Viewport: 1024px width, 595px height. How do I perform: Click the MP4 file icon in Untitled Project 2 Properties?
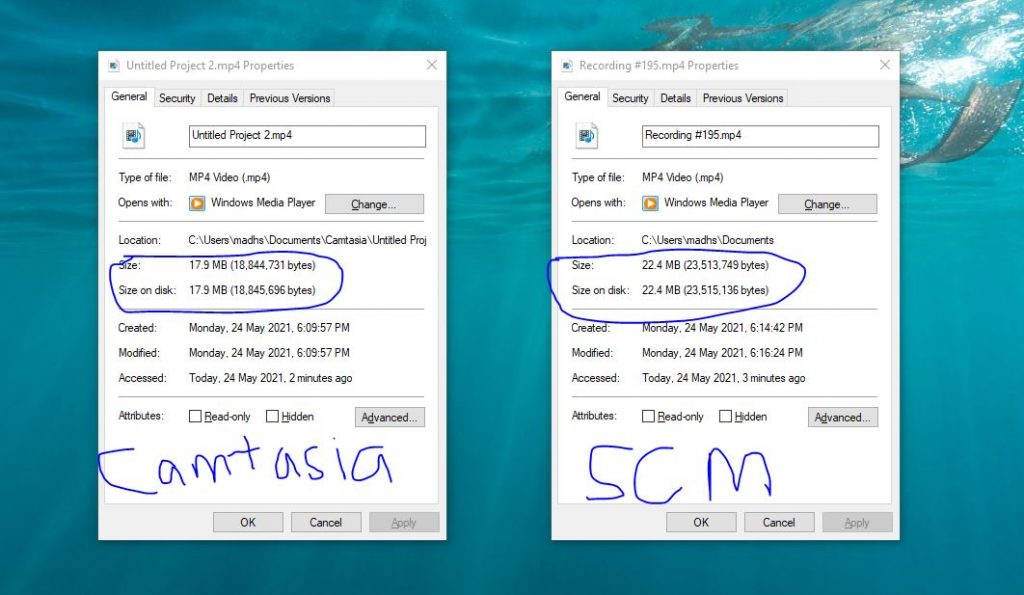(x=133, y=136)
